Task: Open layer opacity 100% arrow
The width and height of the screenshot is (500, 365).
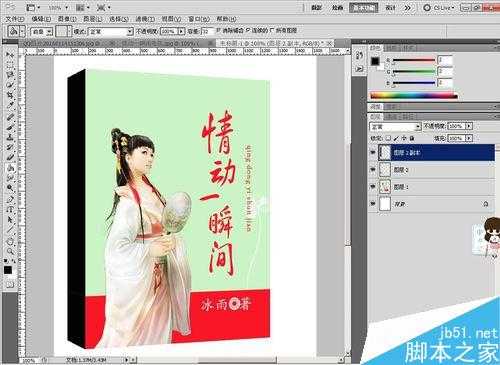Action: 469,126
